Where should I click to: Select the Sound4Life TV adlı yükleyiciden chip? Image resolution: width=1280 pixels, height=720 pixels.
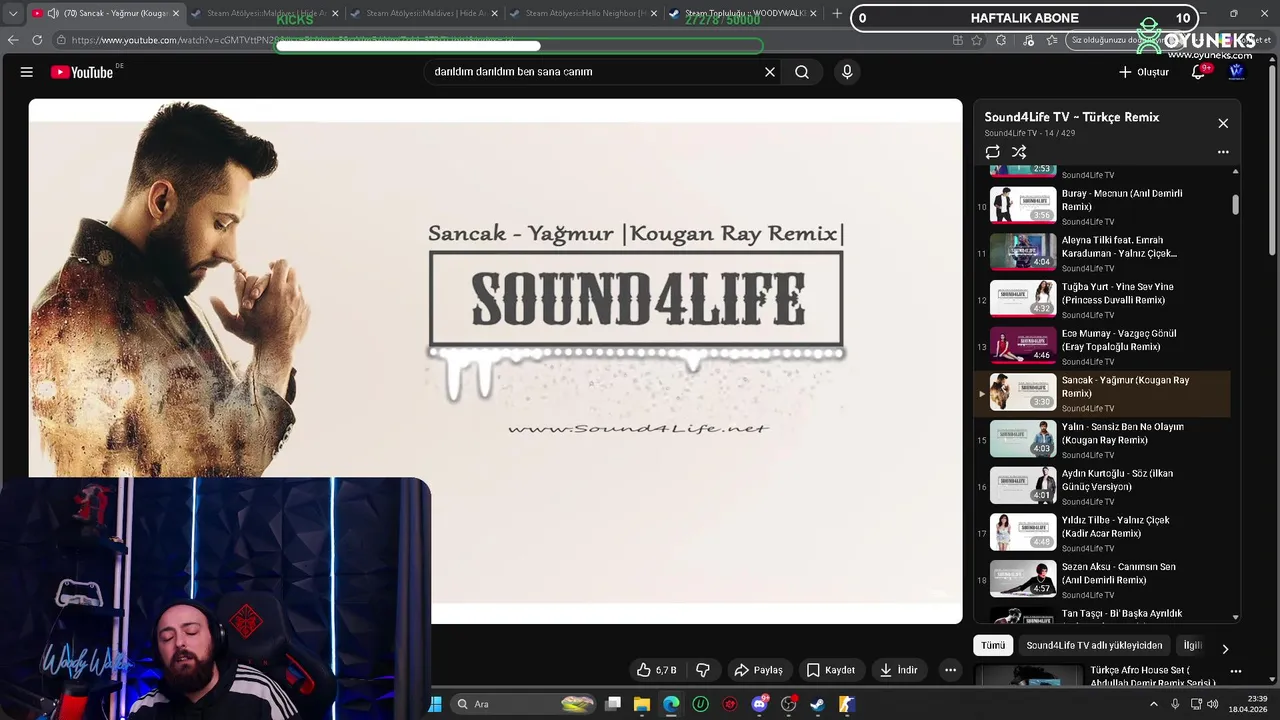[x=1094, y=645]
